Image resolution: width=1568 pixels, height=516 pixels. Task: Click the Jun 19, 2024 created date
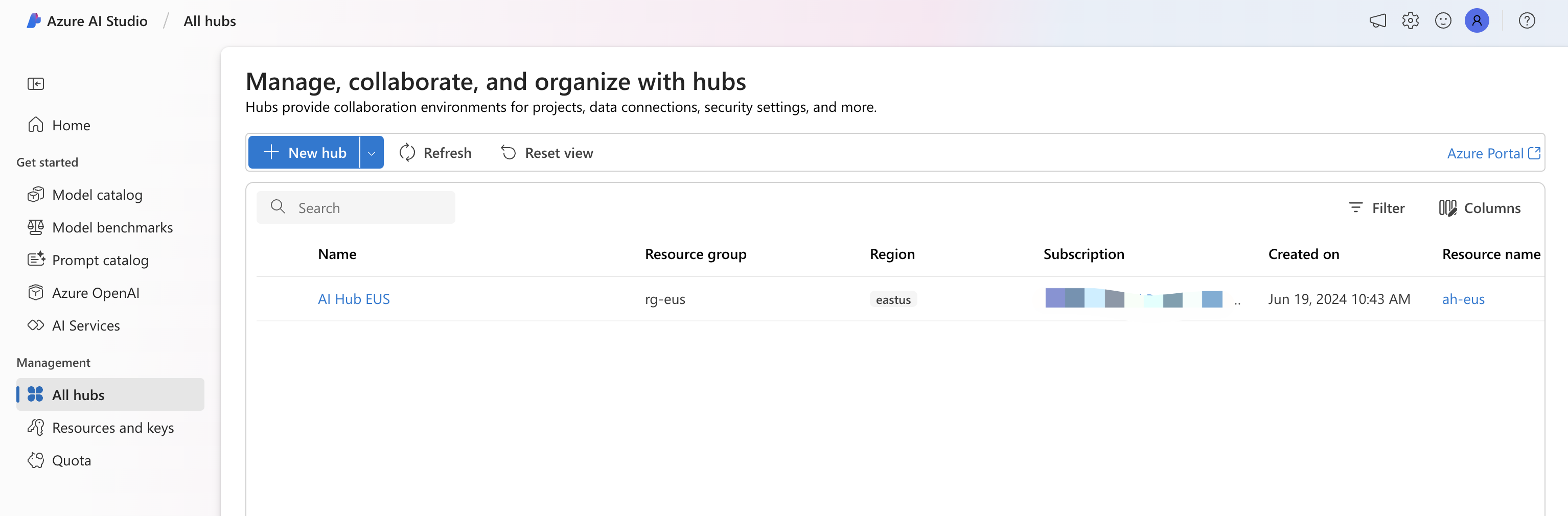point(1339,299)
